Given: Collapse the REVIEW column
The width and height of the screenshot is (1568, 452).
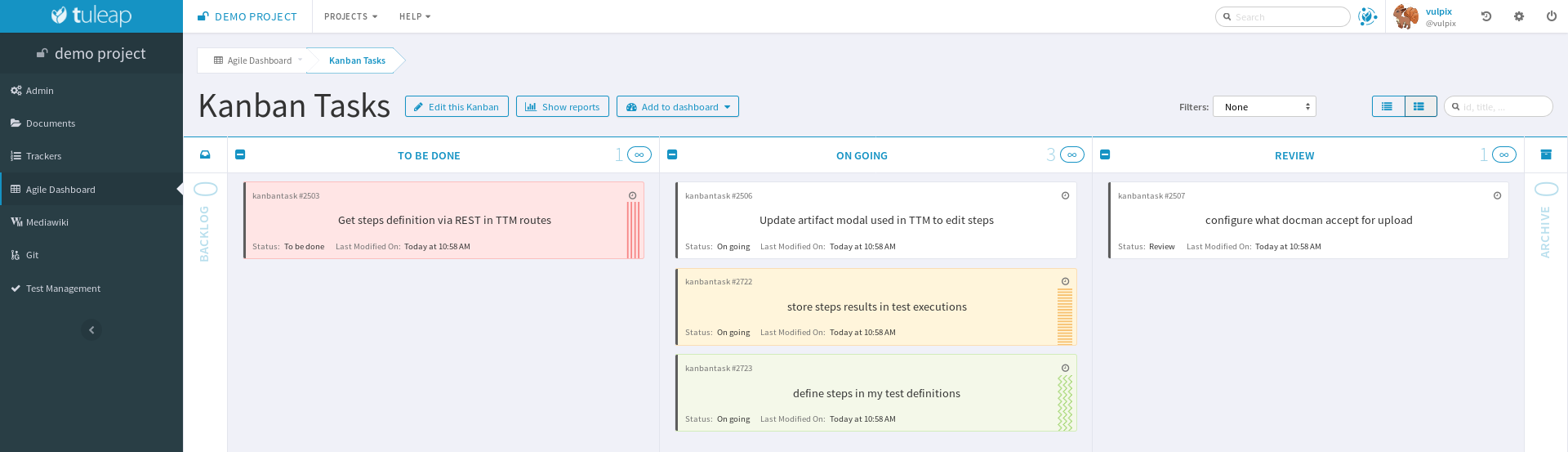Looking at the screenshot, I should pyautogui.click(x=1105, y=154).
